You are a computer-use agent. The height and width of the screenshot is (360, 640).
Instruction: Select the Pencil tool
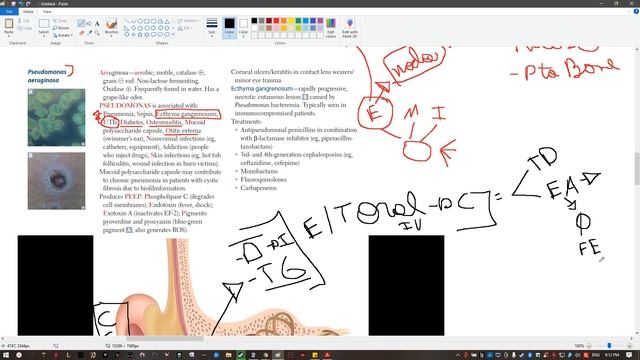[x=81, y=23]
